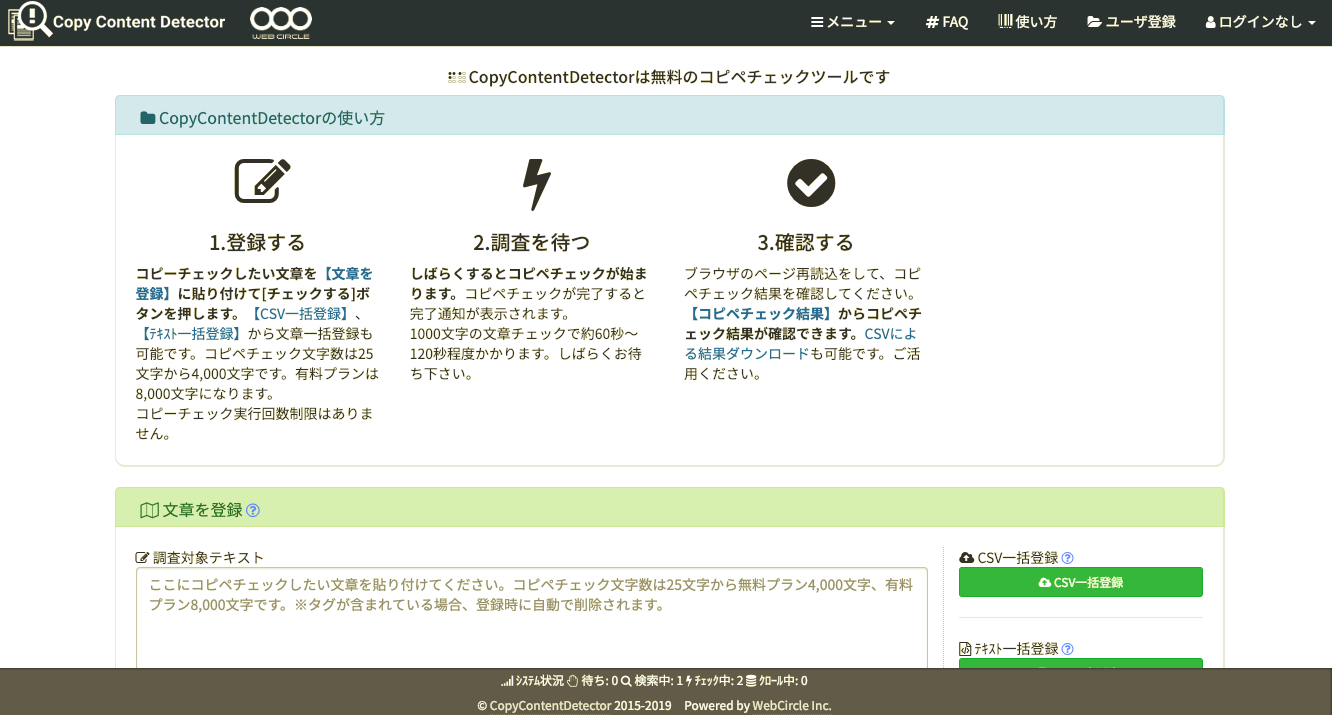Click the copyright CopyContentDetector 2015-2019 text
The width and height of the screenshot is (1332, 715).
pyautogui.click(x=574, y=705)
